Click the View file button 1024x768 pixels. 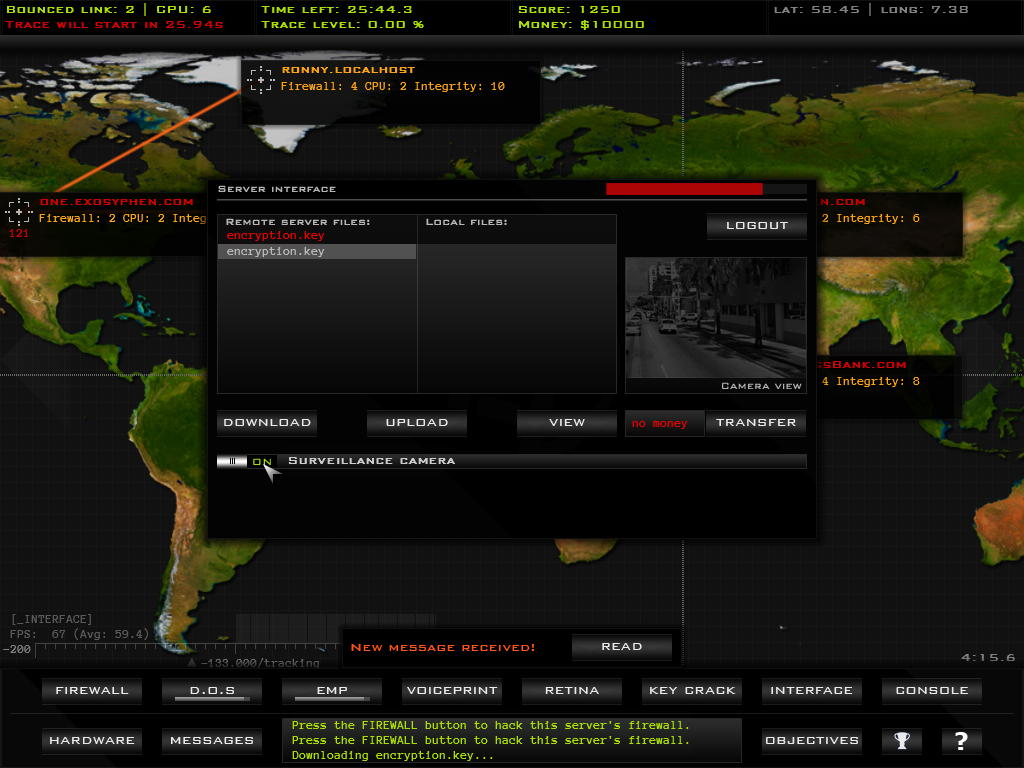coord(566,423)
